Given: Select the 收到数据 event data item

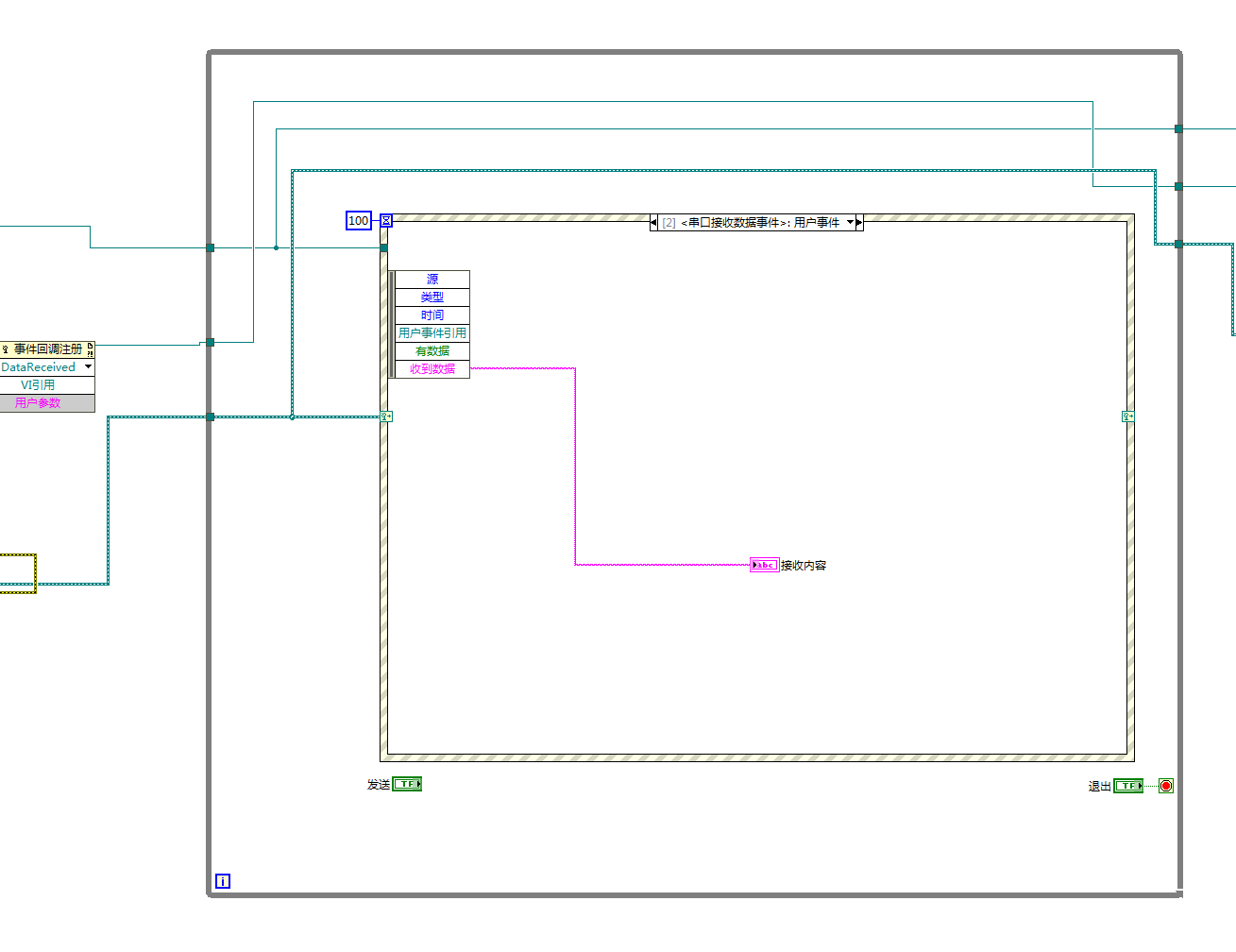Looking at the screenshot, I should click(x=432, y=369).
